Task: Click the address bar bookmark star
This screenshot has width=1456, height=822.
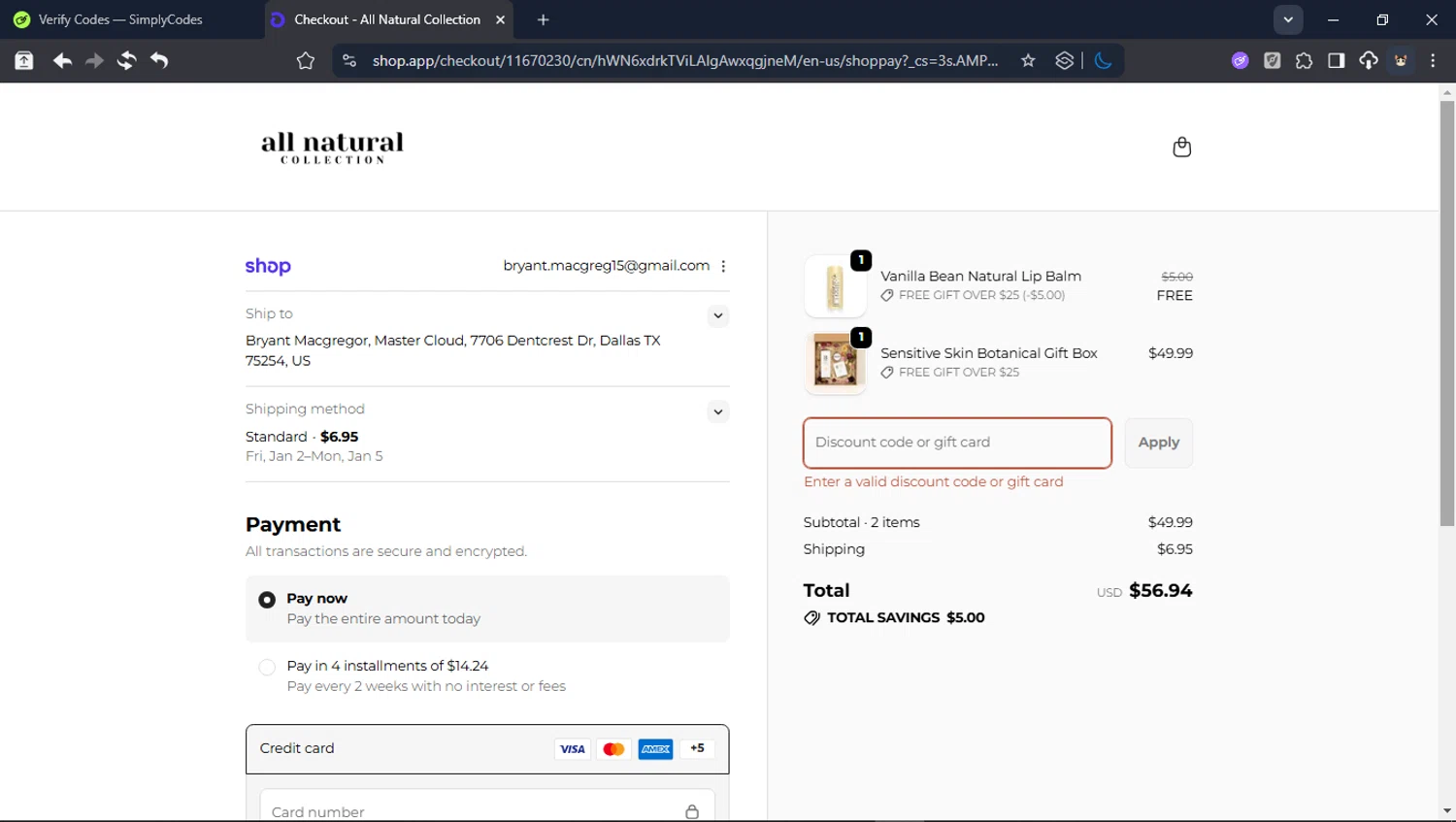Action: (1028, 61)
